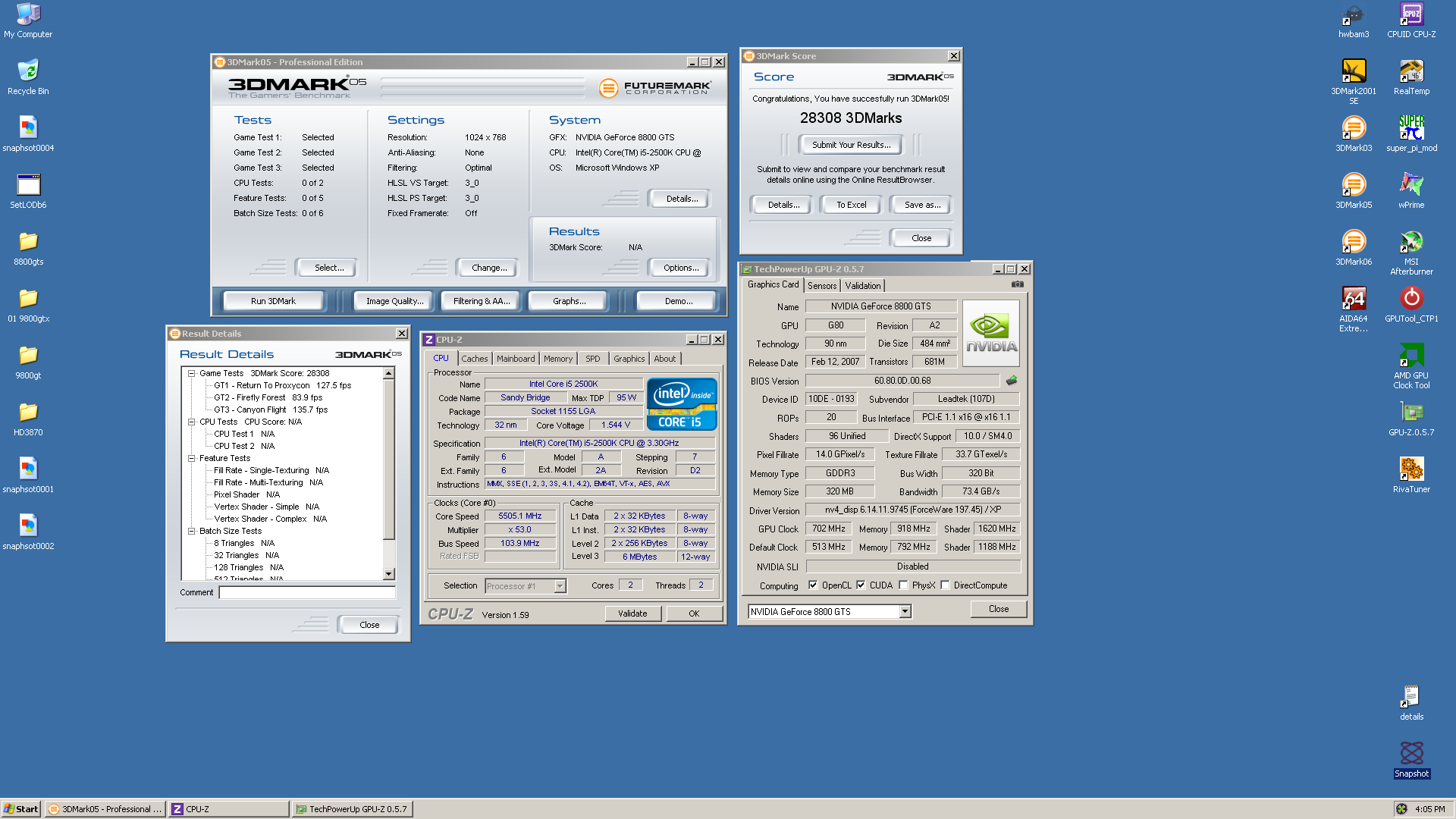Image resolution: width=1456 pixels, height=819 pixels.
Task: Open the GPU selection dropdown in GPU-Z
Action: pyautogui.click(x=905, y=611)
